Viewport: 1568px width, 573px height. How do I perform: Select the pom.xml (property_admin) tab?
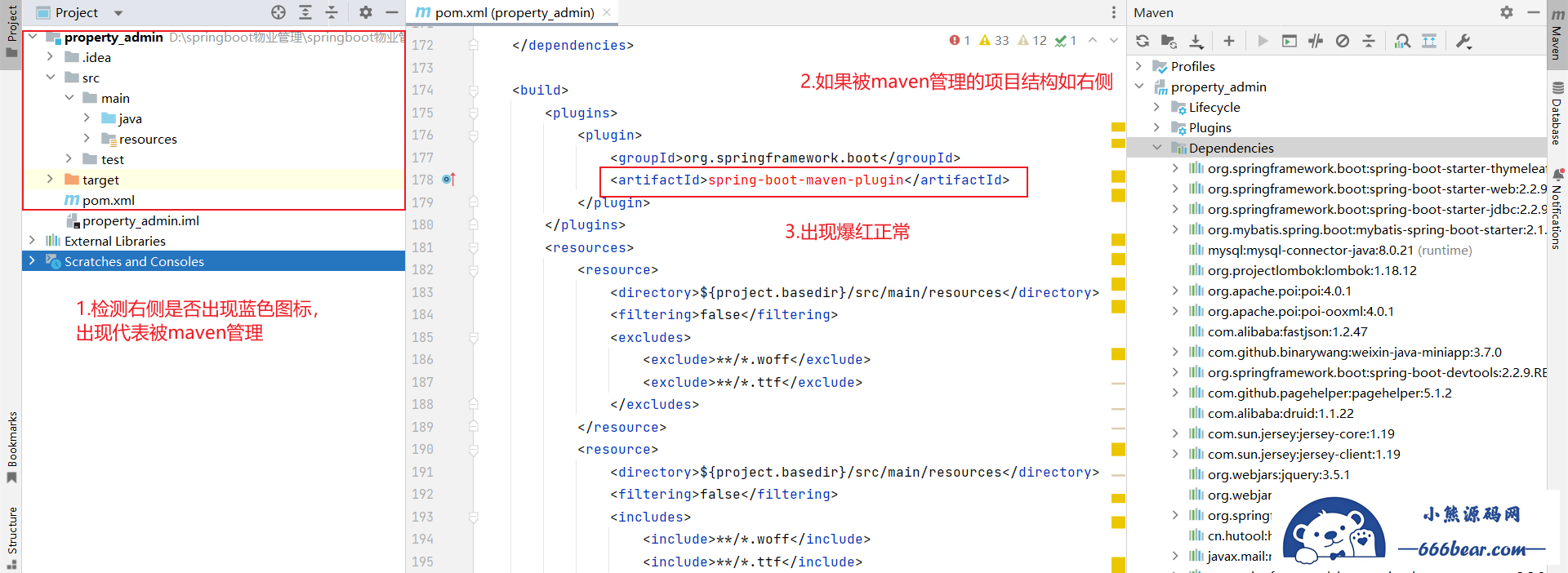tap(514, 12)
